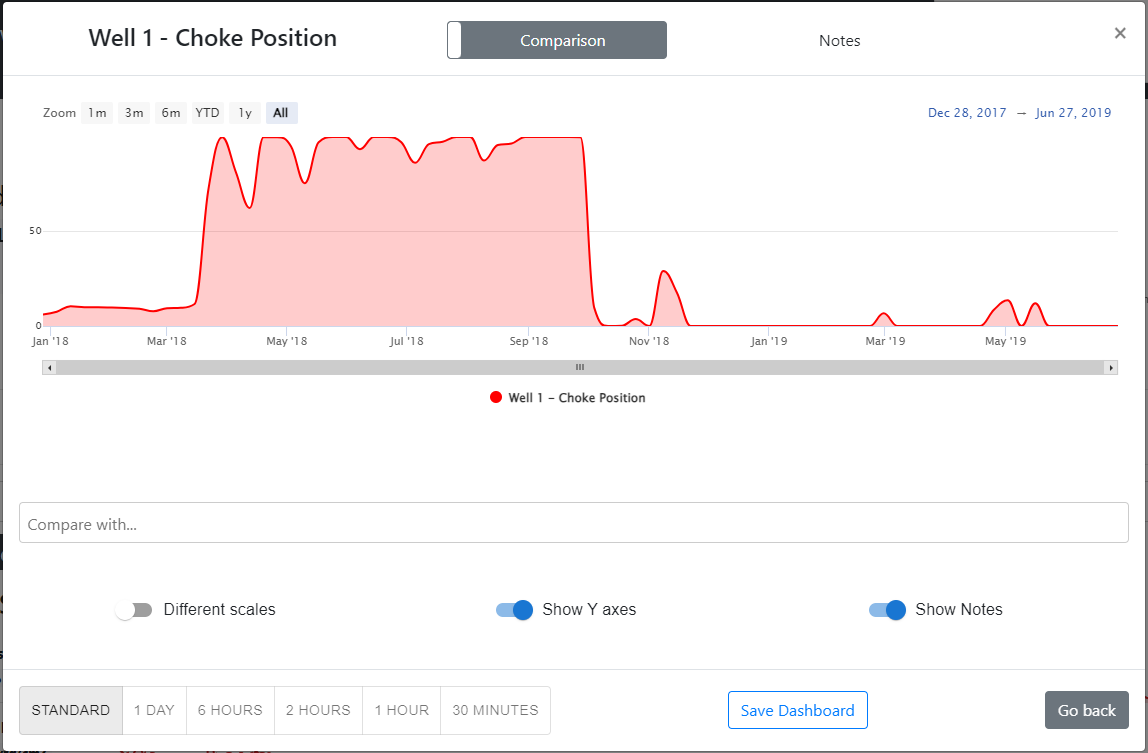This screenshot has width=1148, height=753.
Task: Zoom chart to YTD range
Action: [207, 113]
